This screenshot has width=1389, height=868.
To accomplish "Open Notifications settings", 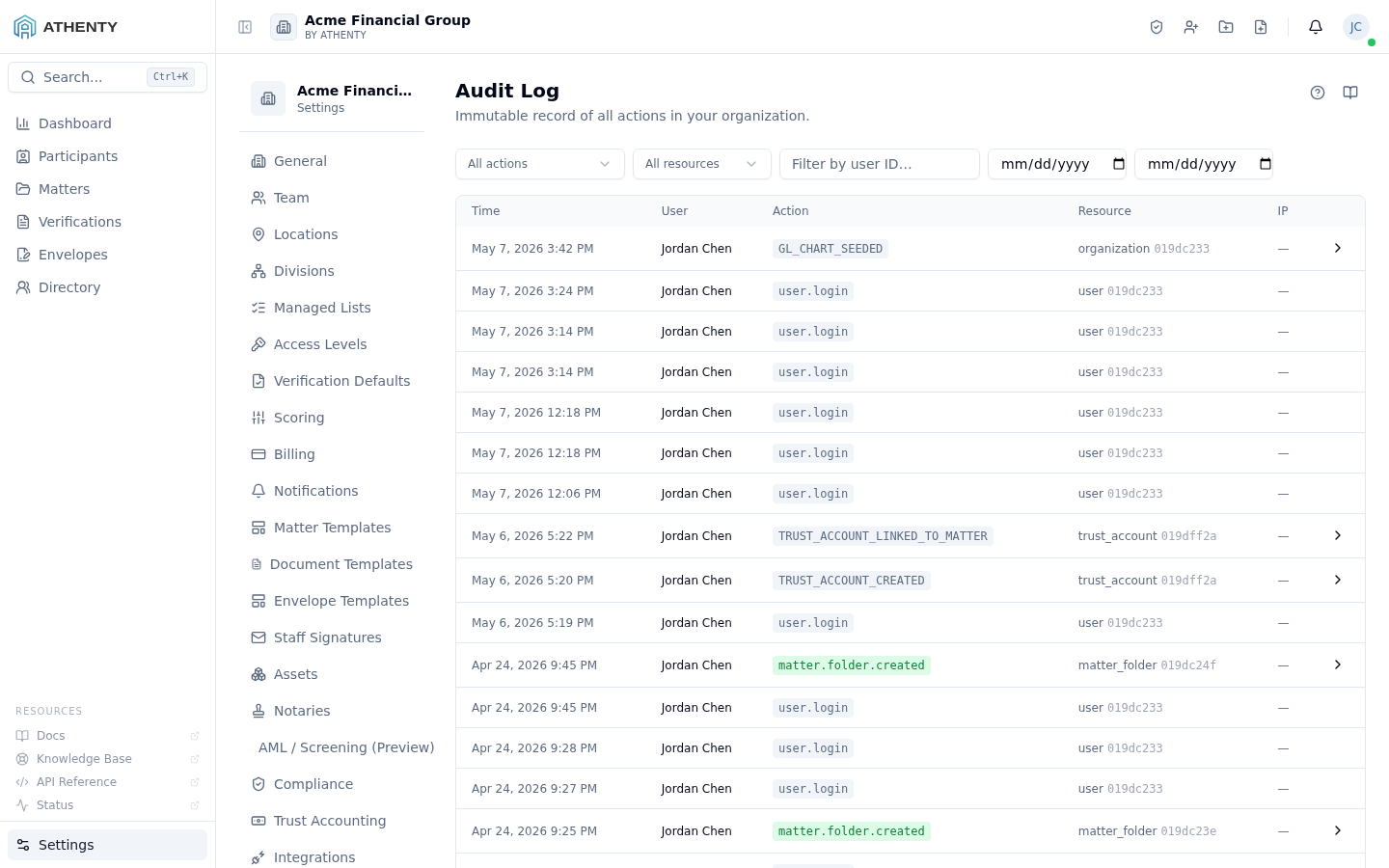I will tap(332, 491).
